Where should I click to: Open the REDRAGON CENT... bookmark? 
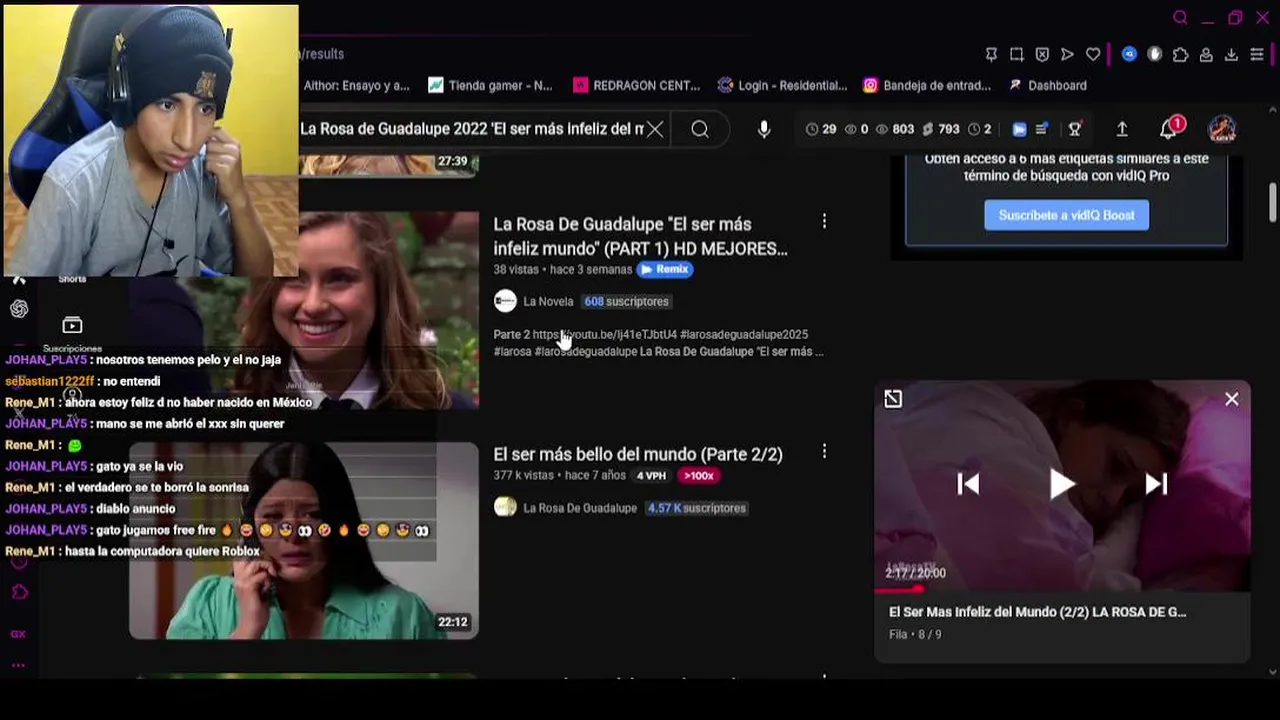(x=636, y=85)
